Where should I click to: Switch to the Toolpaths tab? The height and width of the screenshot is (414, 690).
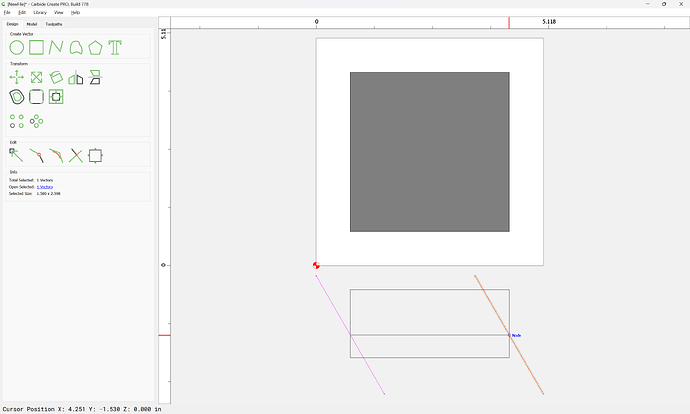point(54,24)
